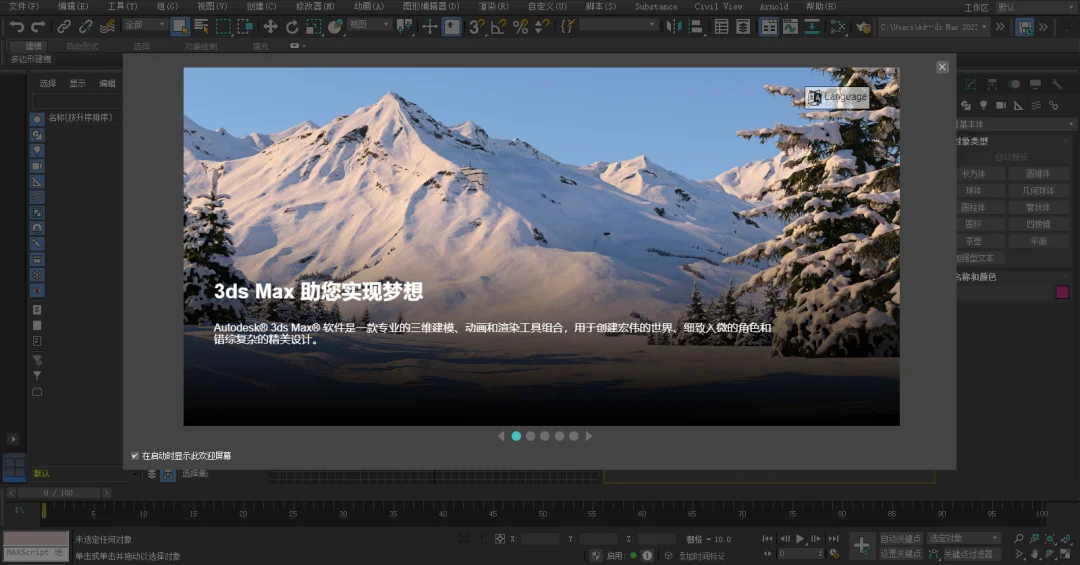1080x565 pixels.
Task: Click the Mirror tool icon
Action: pos(674,27)
